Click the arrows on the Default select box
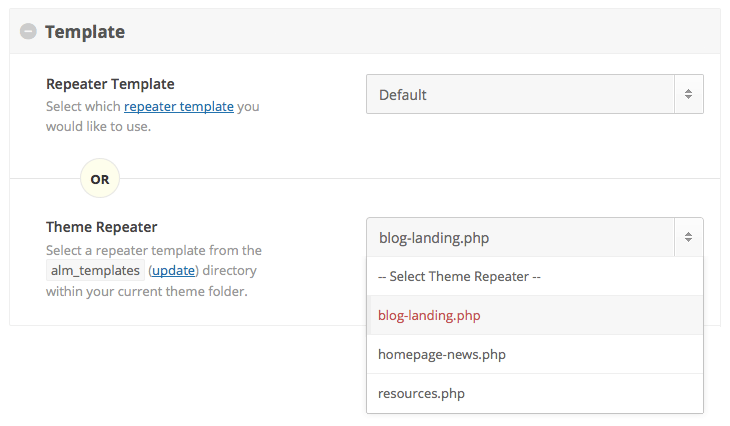The image size is (730, 426). click(x=688, y=94)
